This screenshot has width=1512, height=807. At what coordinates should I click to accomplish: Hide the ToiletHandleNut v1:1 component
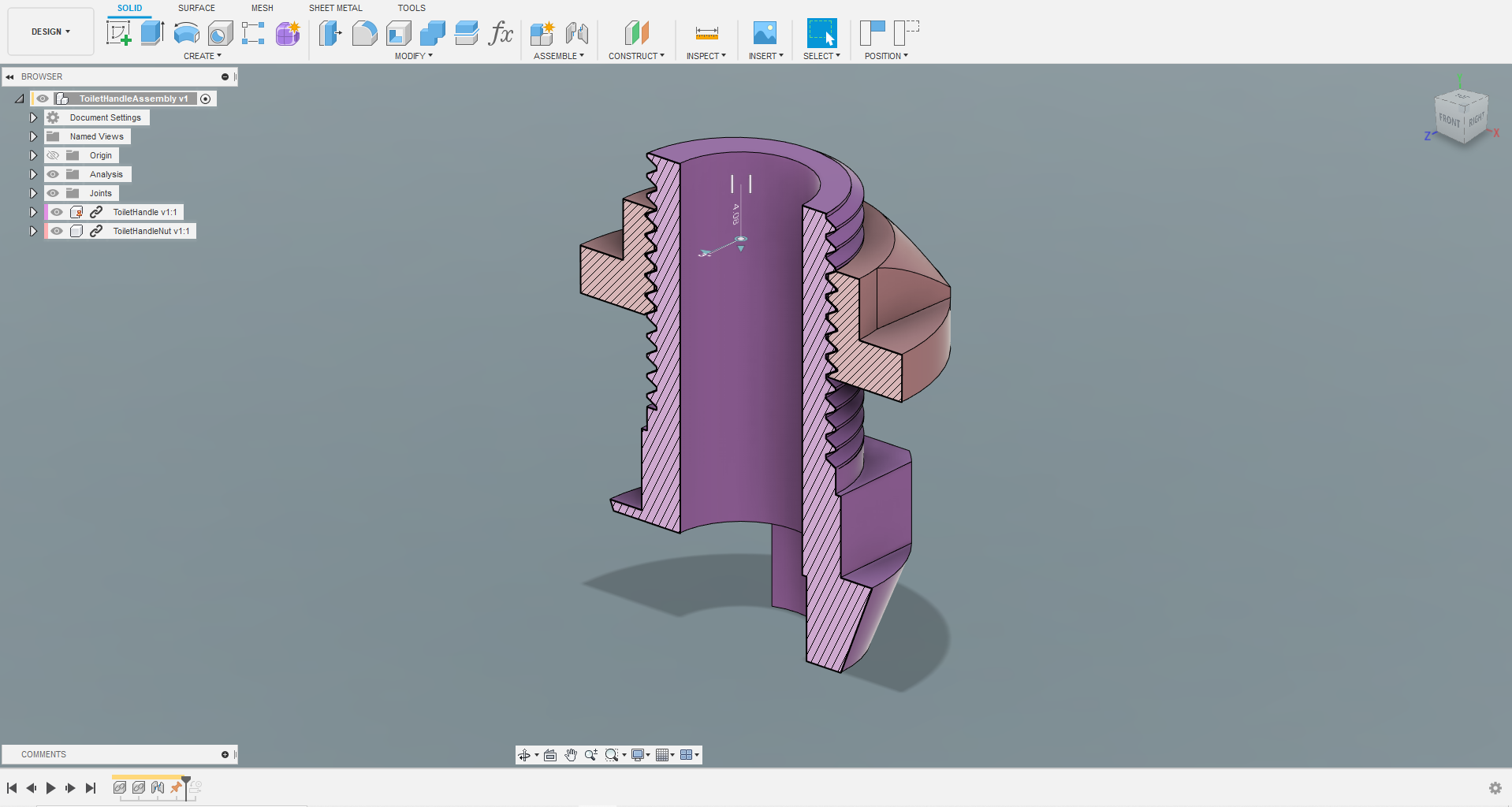pos(57,231)
